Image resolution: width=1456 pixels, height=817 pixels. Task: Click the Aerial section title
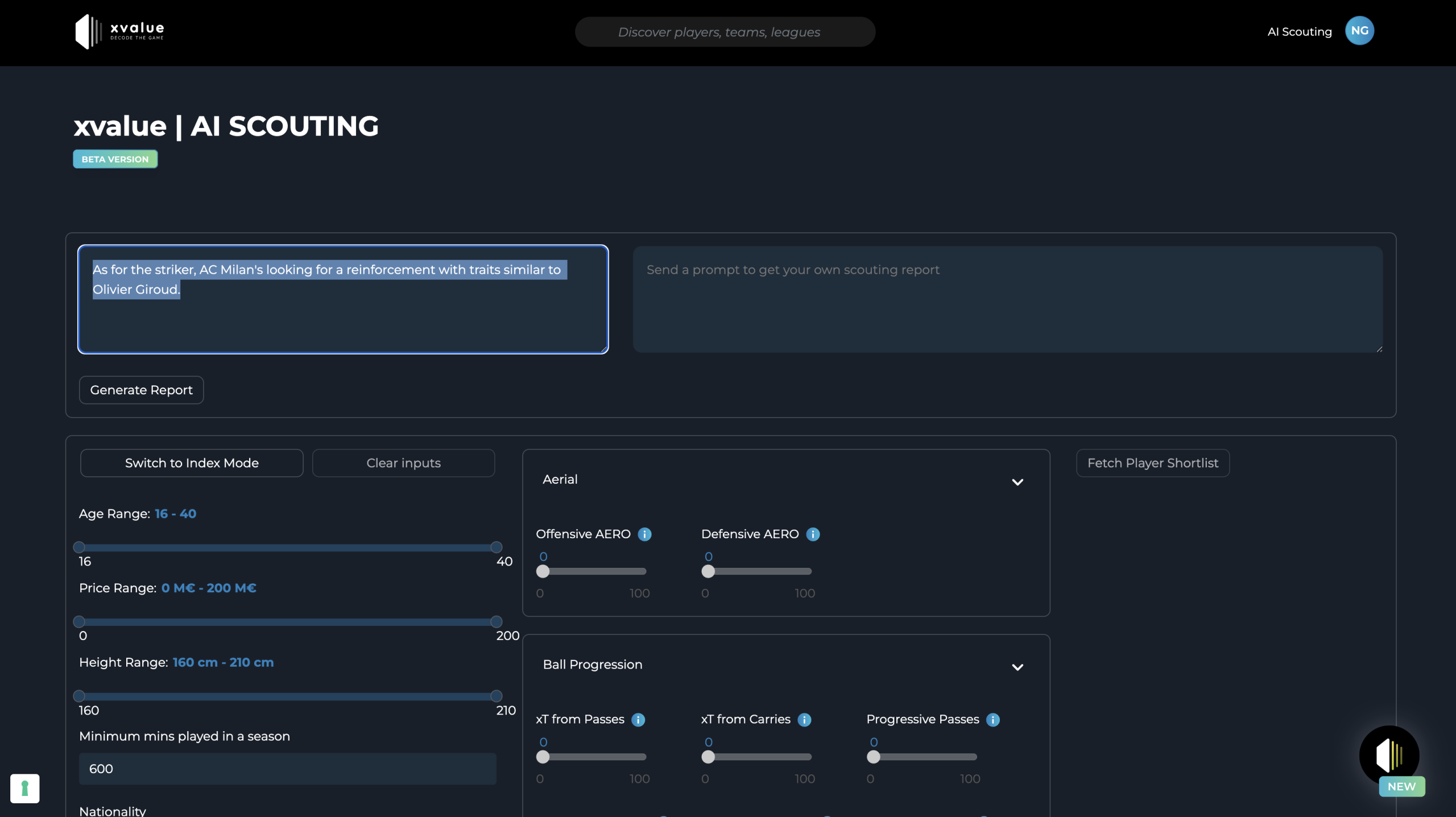tap(560, 479)
